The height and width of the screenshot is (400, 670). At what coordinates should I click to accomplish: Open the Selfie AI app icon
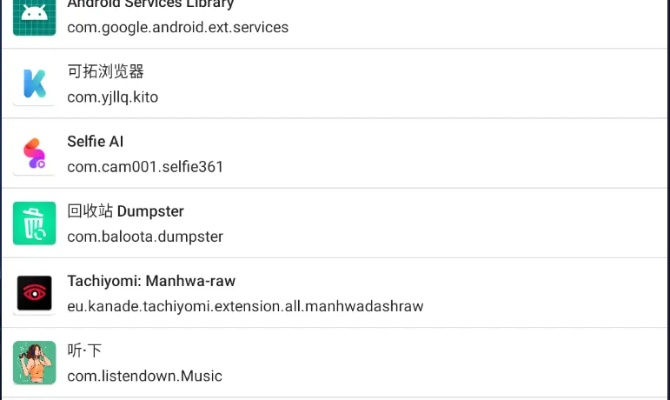coord(34,154)
